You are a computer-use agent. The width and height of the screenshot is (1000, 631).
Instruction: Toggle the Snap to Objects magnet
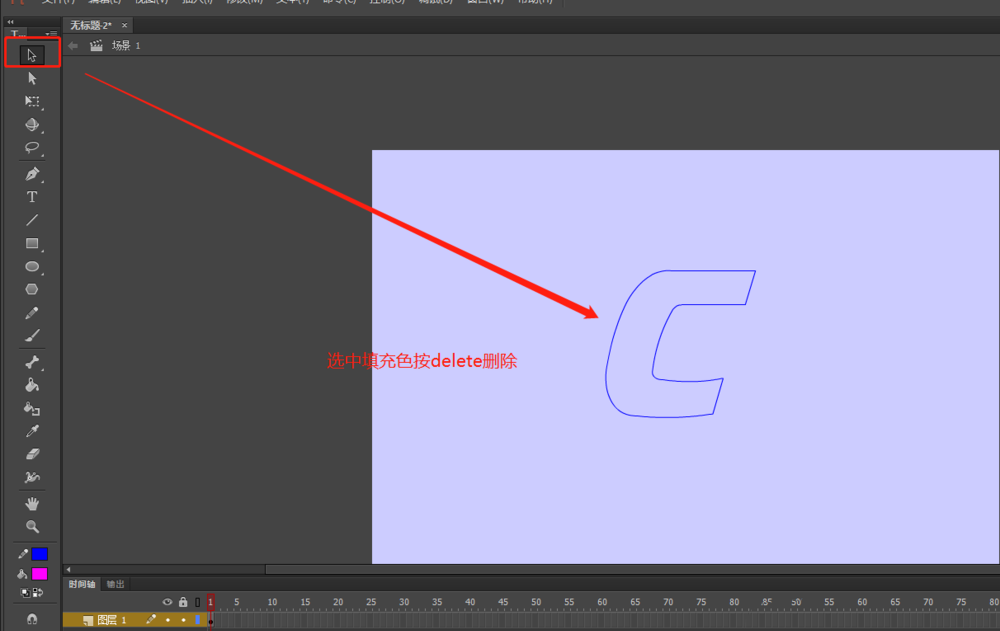click(x=32, y=619)
